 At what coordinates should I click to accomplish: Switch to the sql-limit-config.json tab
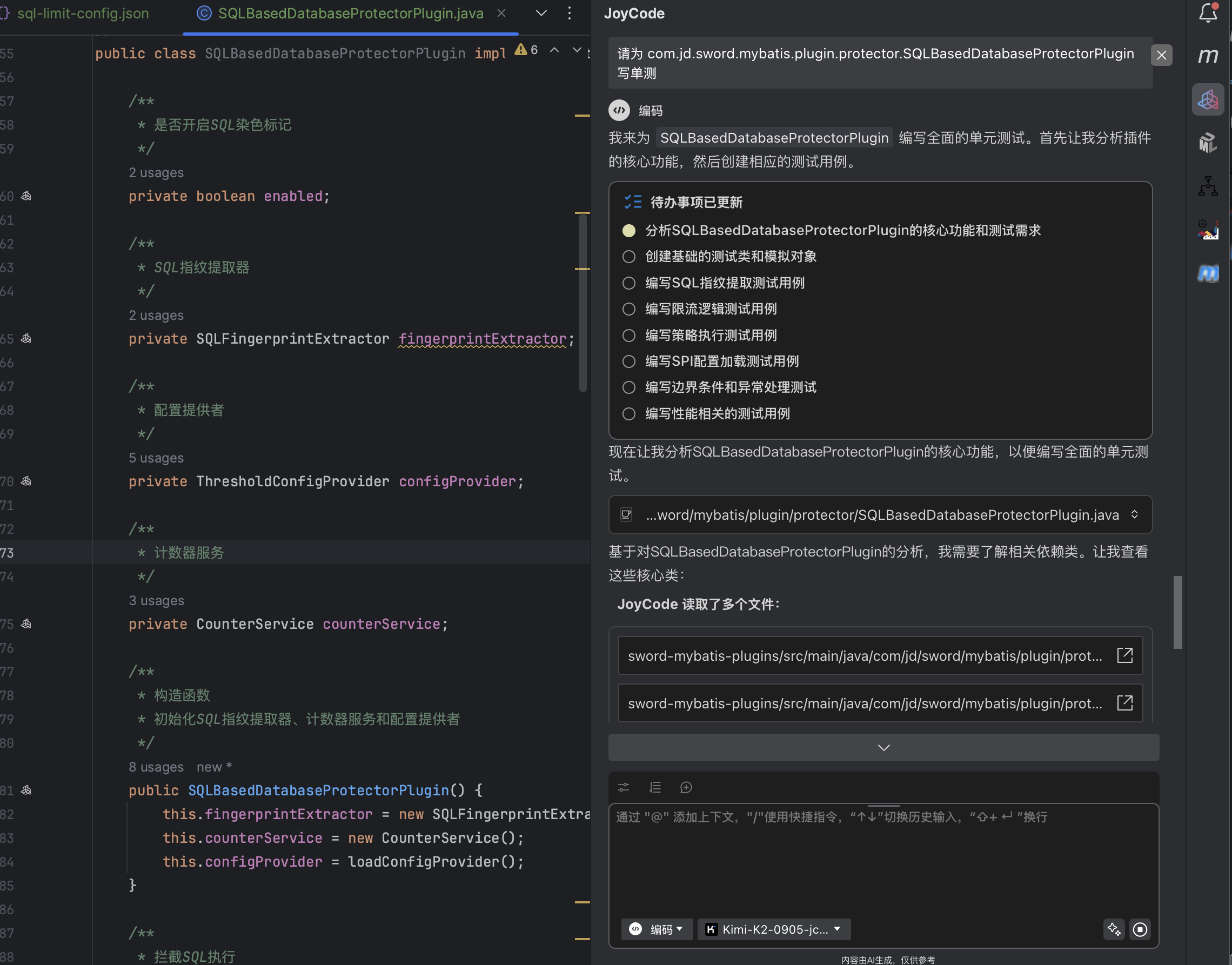(83, 14)
